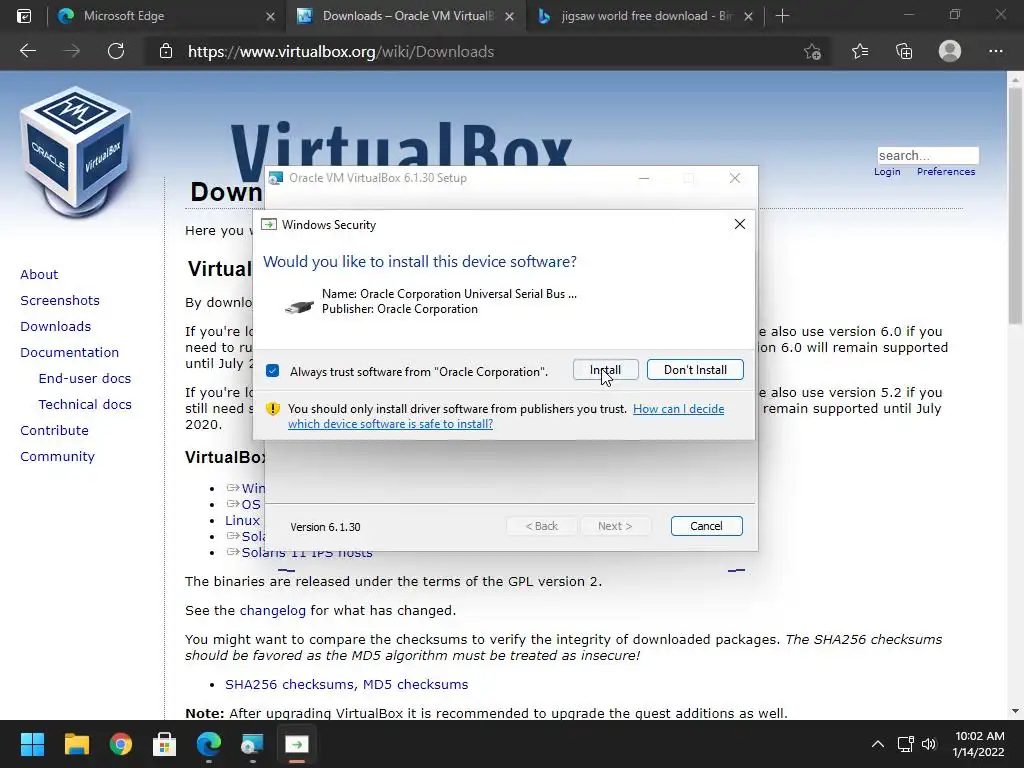Click the scrollbar down arrow
The image size is (1024, 768).
[x=1015, y=711]
